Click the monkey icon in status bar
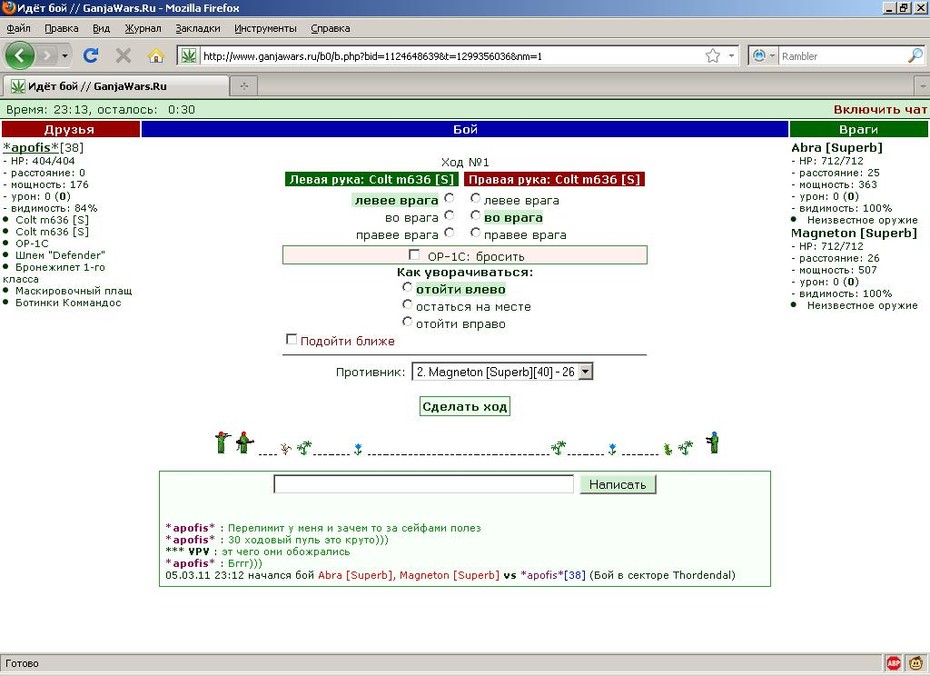The image size is (930, 676). (917, 663)
